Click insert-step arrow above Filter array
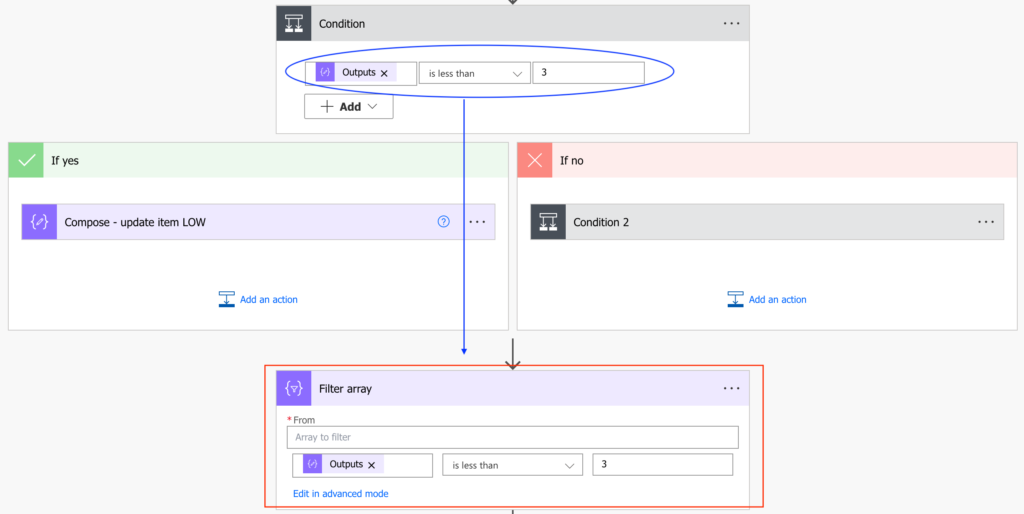 tap(513, 353)
